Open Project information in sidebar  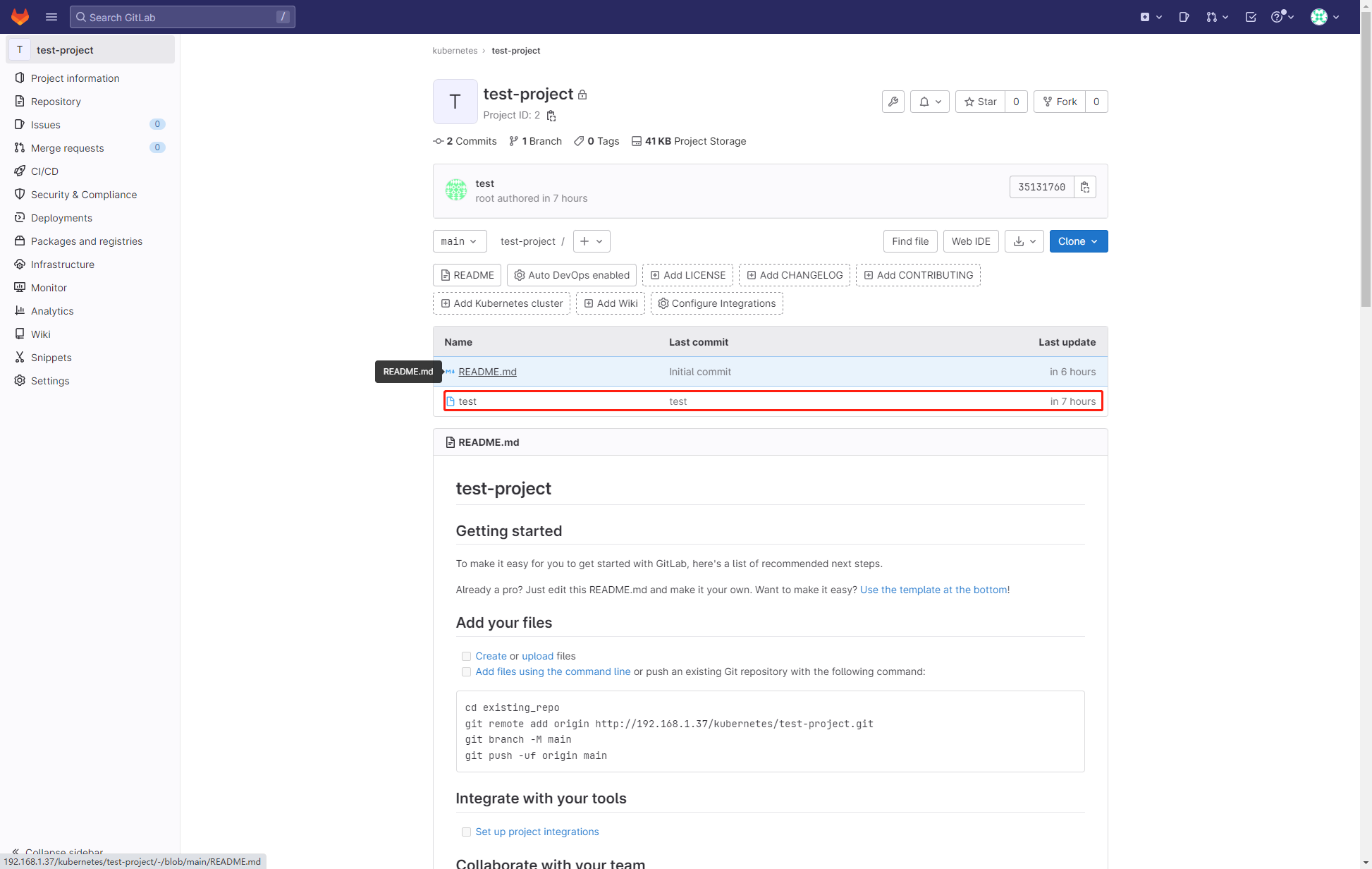pos(75,78)
